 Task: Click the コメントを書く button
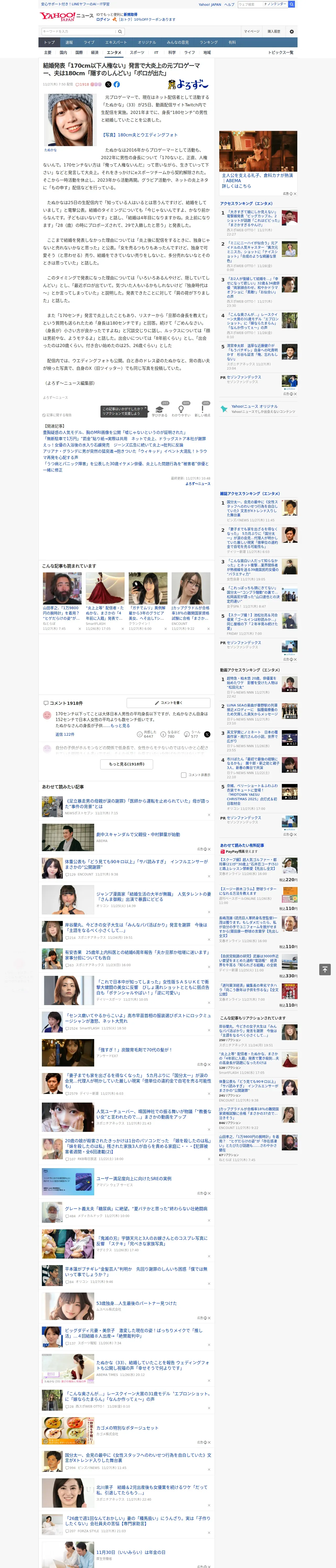coord(168,703)
